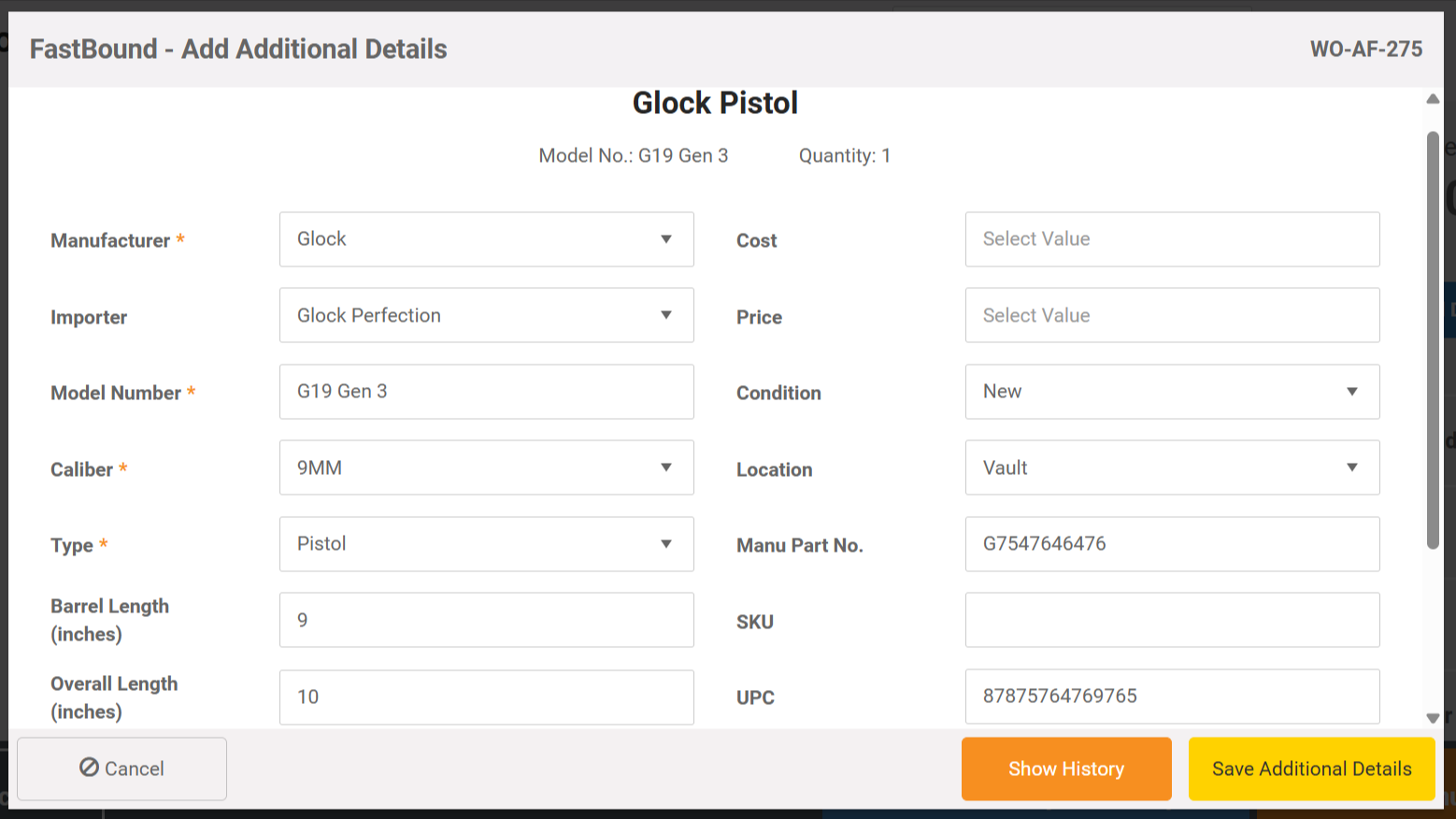
Task: Click the Condition label
Action: (778, 393)
